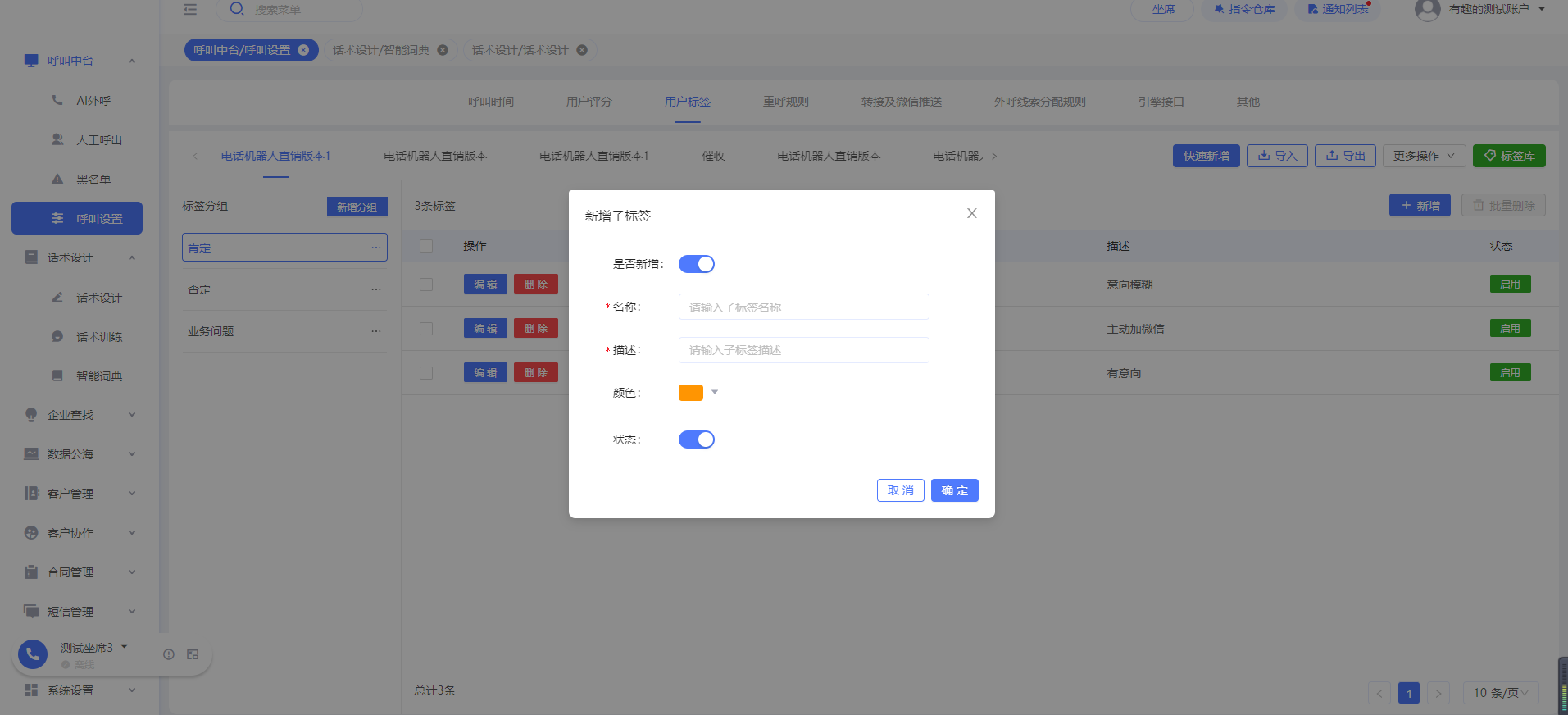Click the 取消 button in dialog
Viewport: 1568px width, 715px height.
(901, 490)
